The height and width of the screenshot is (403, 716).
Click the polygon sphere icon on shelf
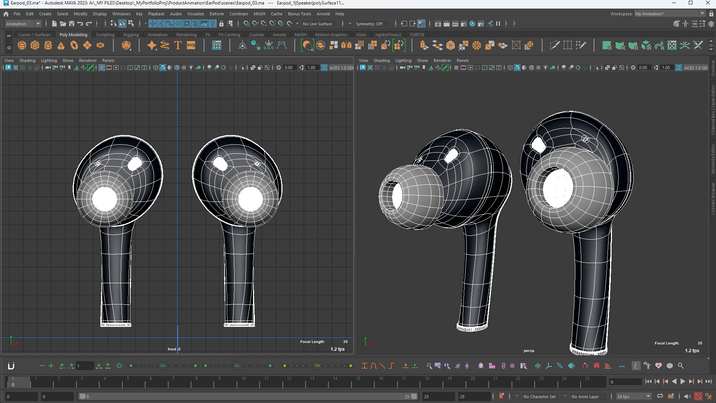tap(23, 45)
